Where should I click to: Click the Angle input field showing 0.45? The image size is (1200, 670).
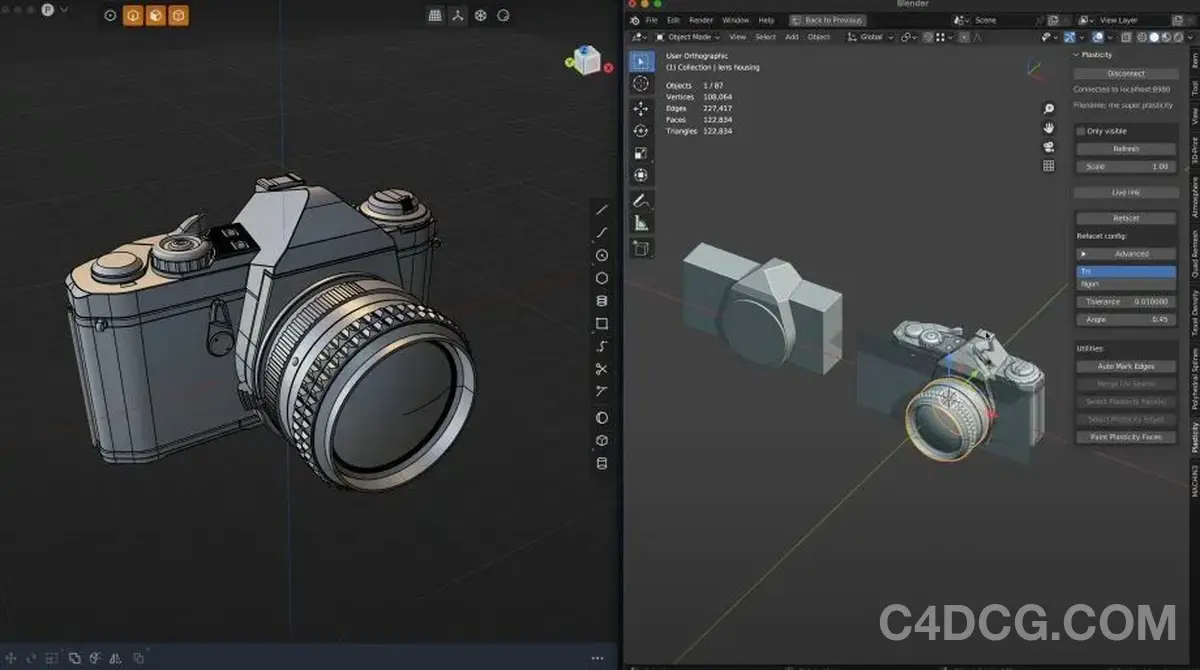[x=1125, y=318]
